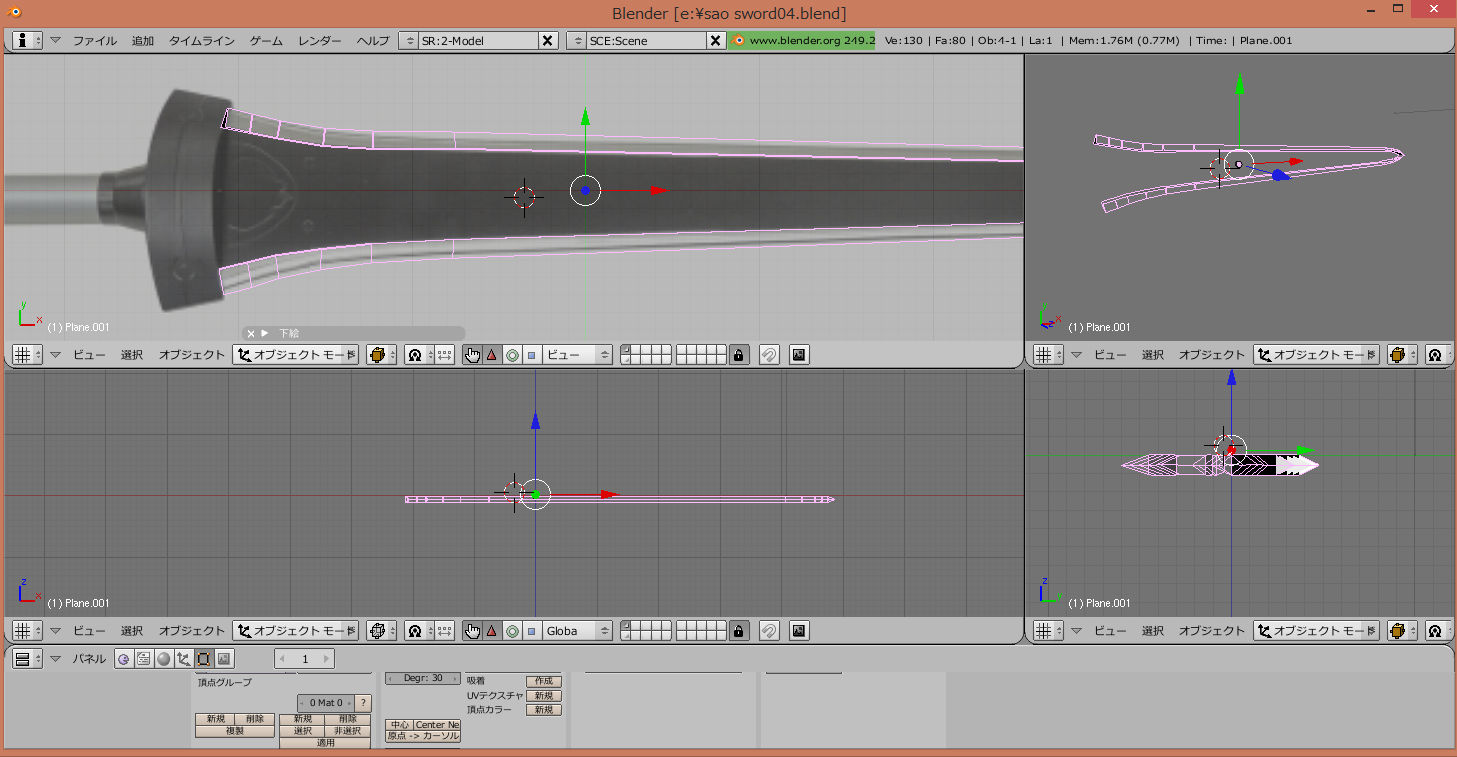Open the scene browse arrows beside SCE:Scene
Viewport: 1457px width, 757px height.
(576, 41)
